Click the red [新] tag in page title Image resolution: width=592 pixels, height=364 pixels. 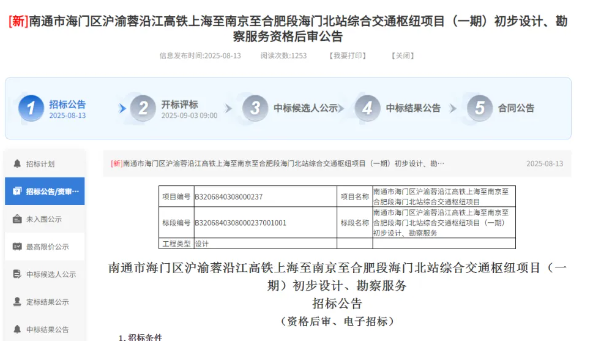click(18, 21)
